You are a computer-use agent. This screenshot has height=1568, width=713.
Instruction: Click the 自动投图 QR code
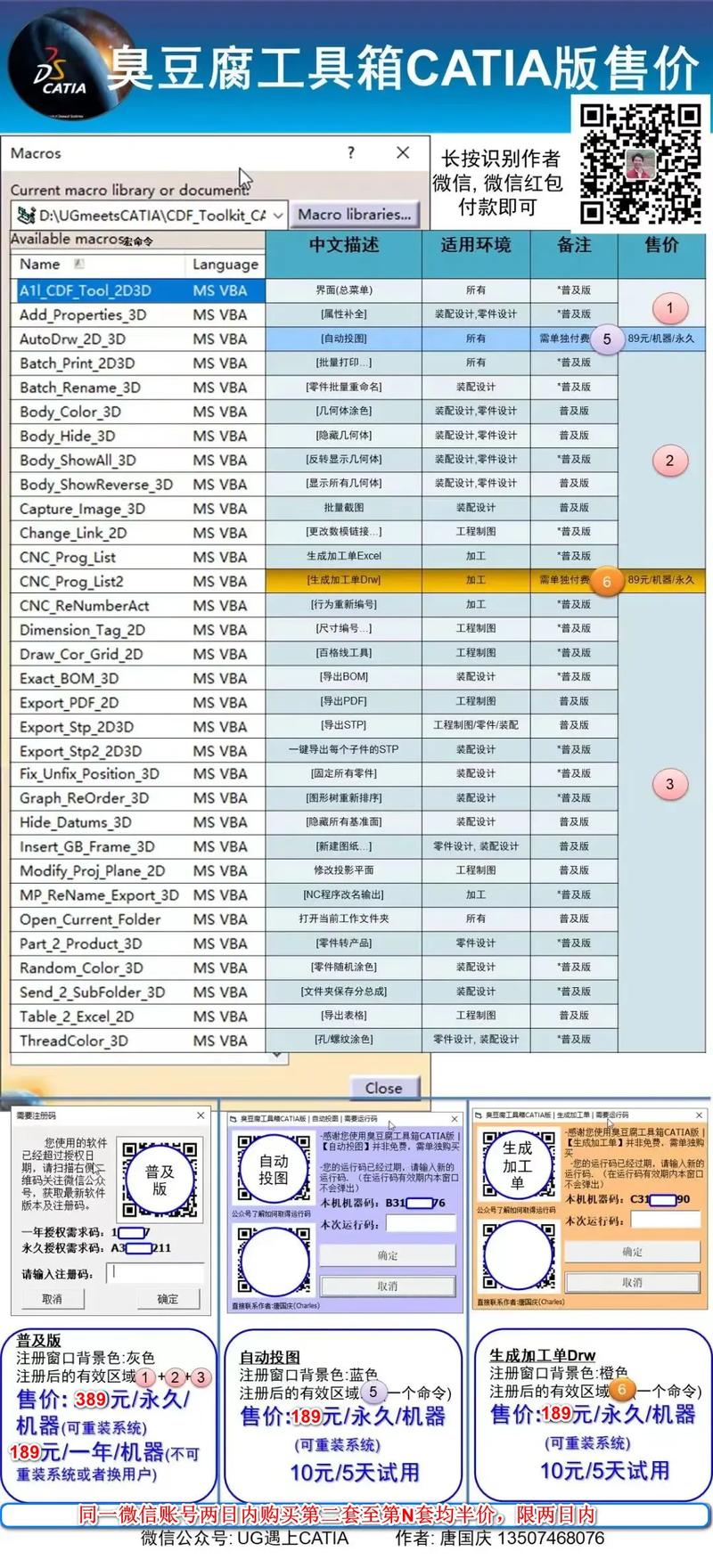tap(274, 1170)
